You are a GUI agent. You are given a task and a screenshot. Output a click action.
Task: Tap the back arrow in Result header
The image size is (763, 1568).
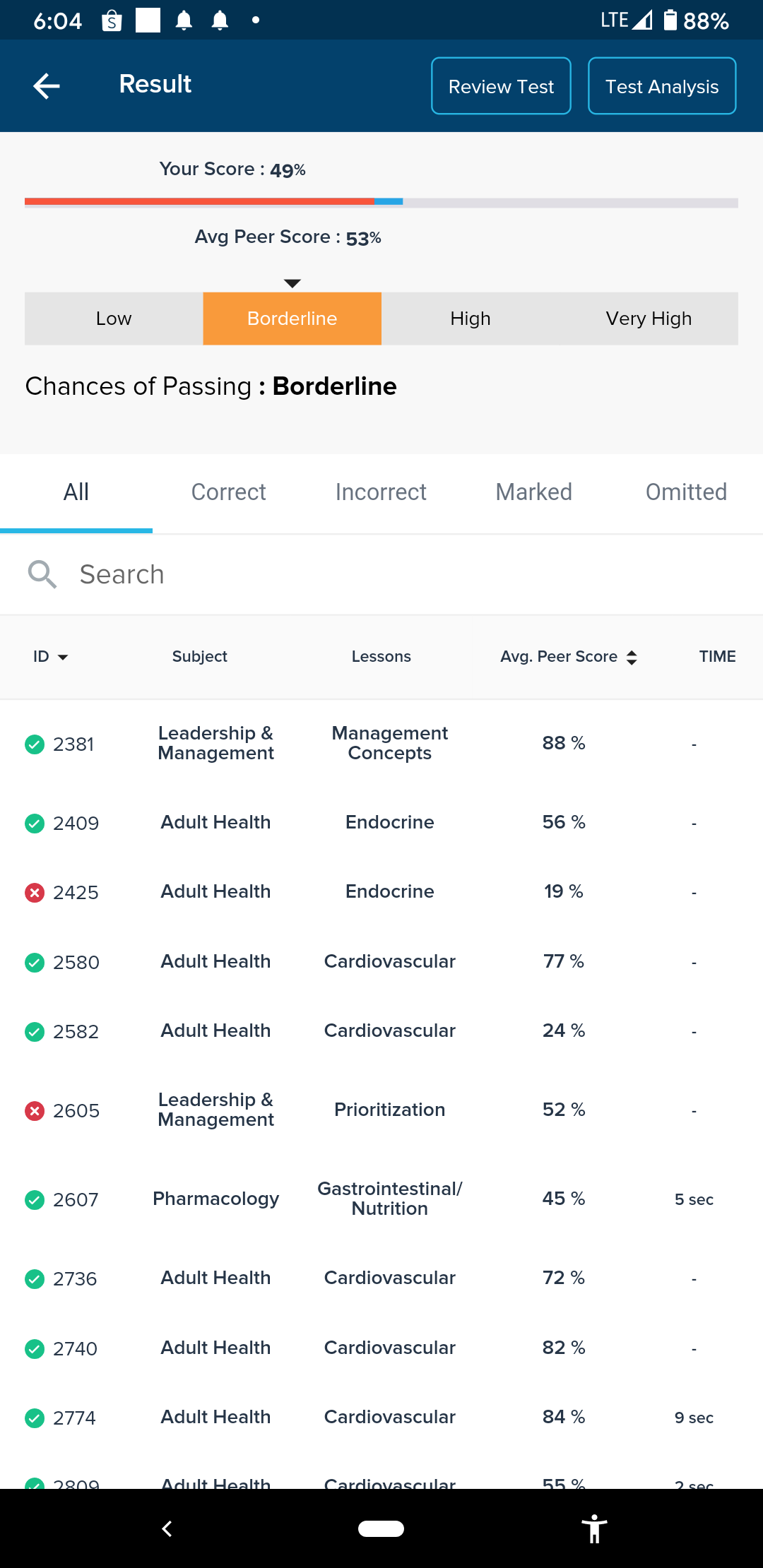click(x=47, y=86)
